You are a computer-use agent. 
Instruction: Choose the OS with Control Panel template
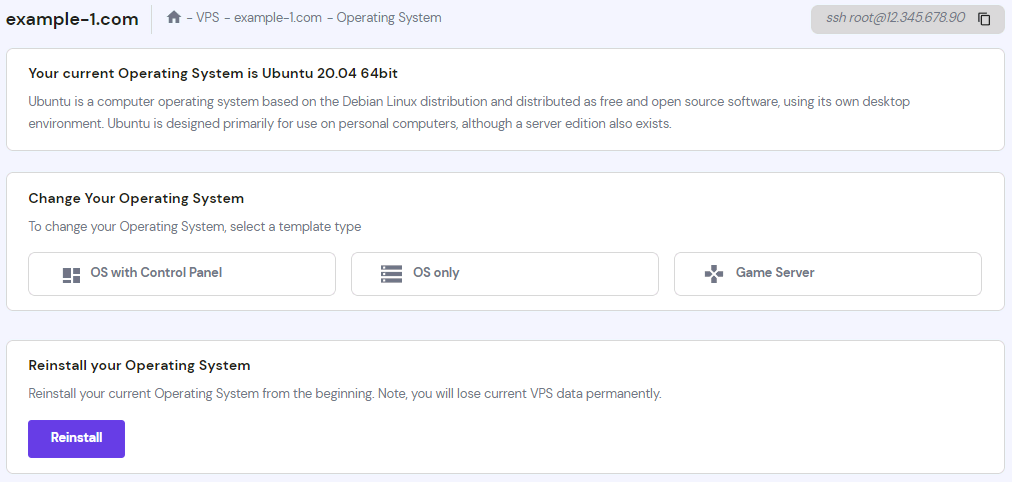coord(182,274)
